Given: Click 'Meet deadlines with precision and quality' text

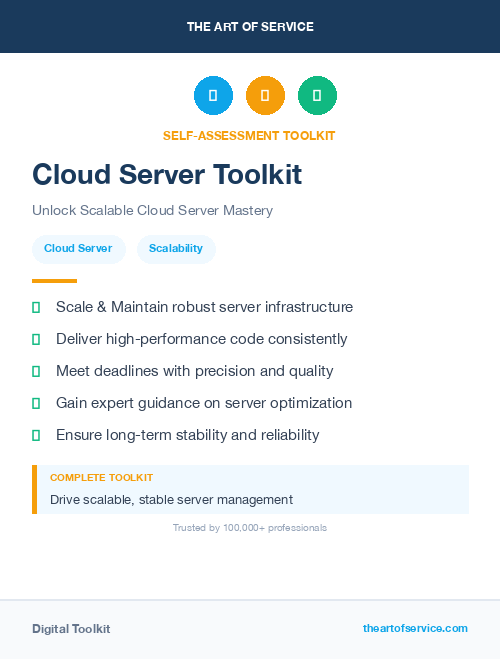Looking at the screenshot, I should (x=195, y=371).
